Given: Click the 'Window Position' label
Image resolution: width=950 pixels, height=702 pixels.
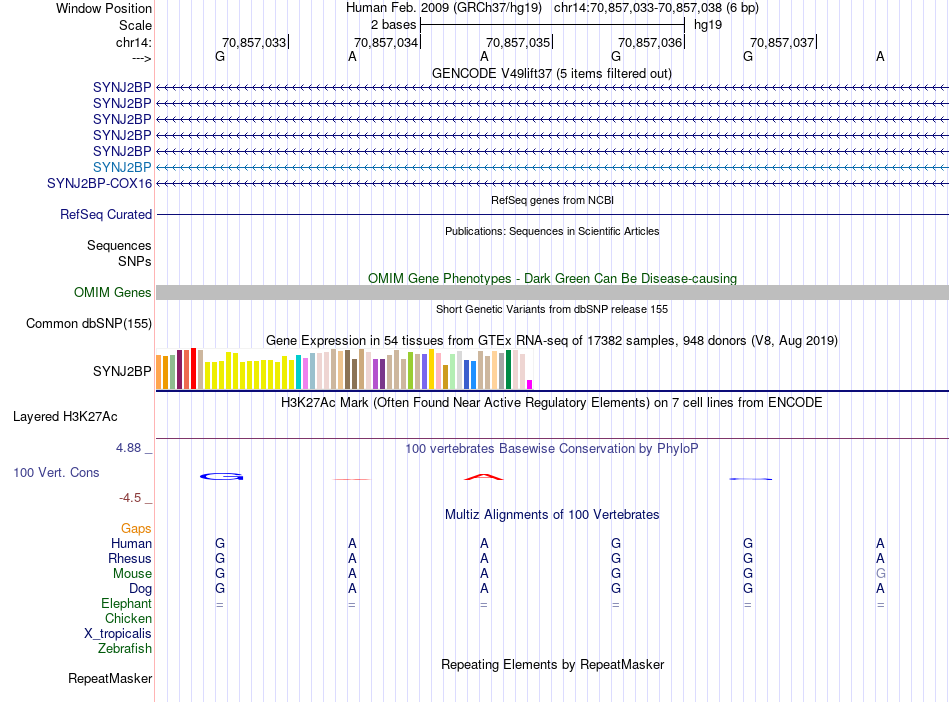Looking at the screenshot, I should [x=104, y=8].
